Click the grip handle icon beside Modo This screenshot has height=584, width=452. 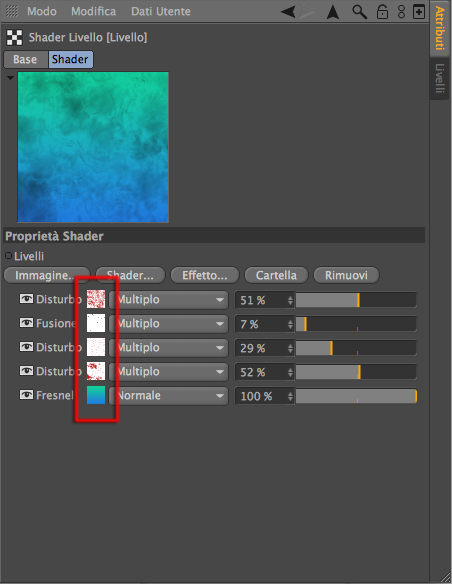12,11
